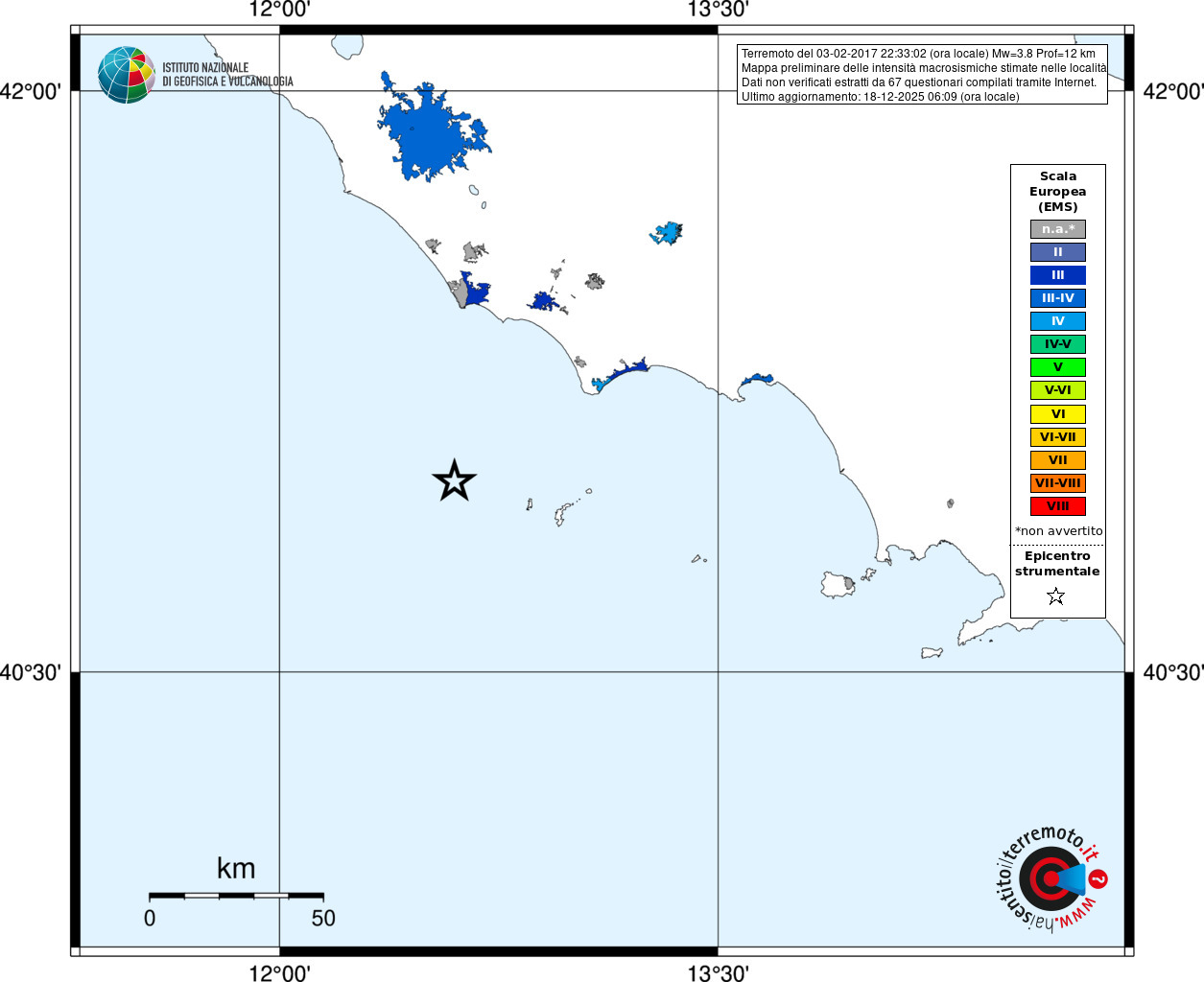Click the gray area on Ischia island

[849, 582]
